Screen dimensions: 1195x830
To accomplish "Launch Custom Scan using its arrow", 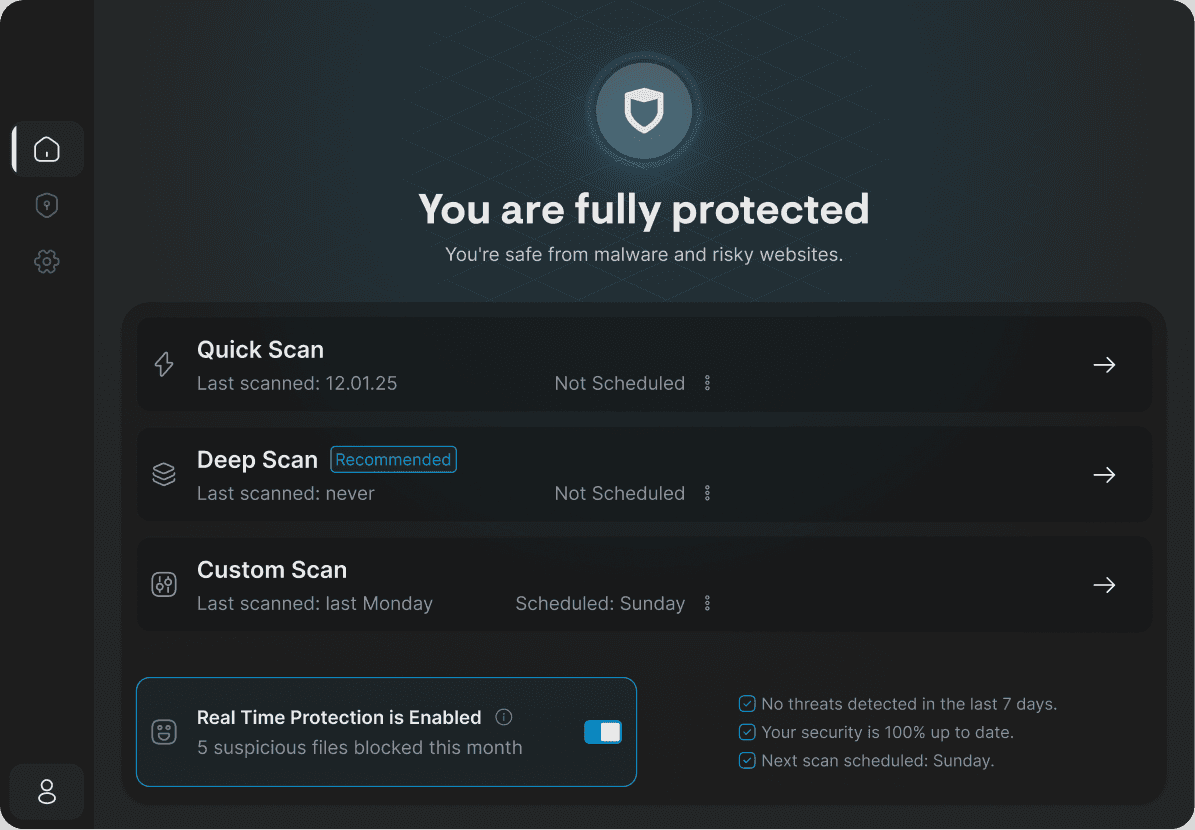I will [1104, 585].
